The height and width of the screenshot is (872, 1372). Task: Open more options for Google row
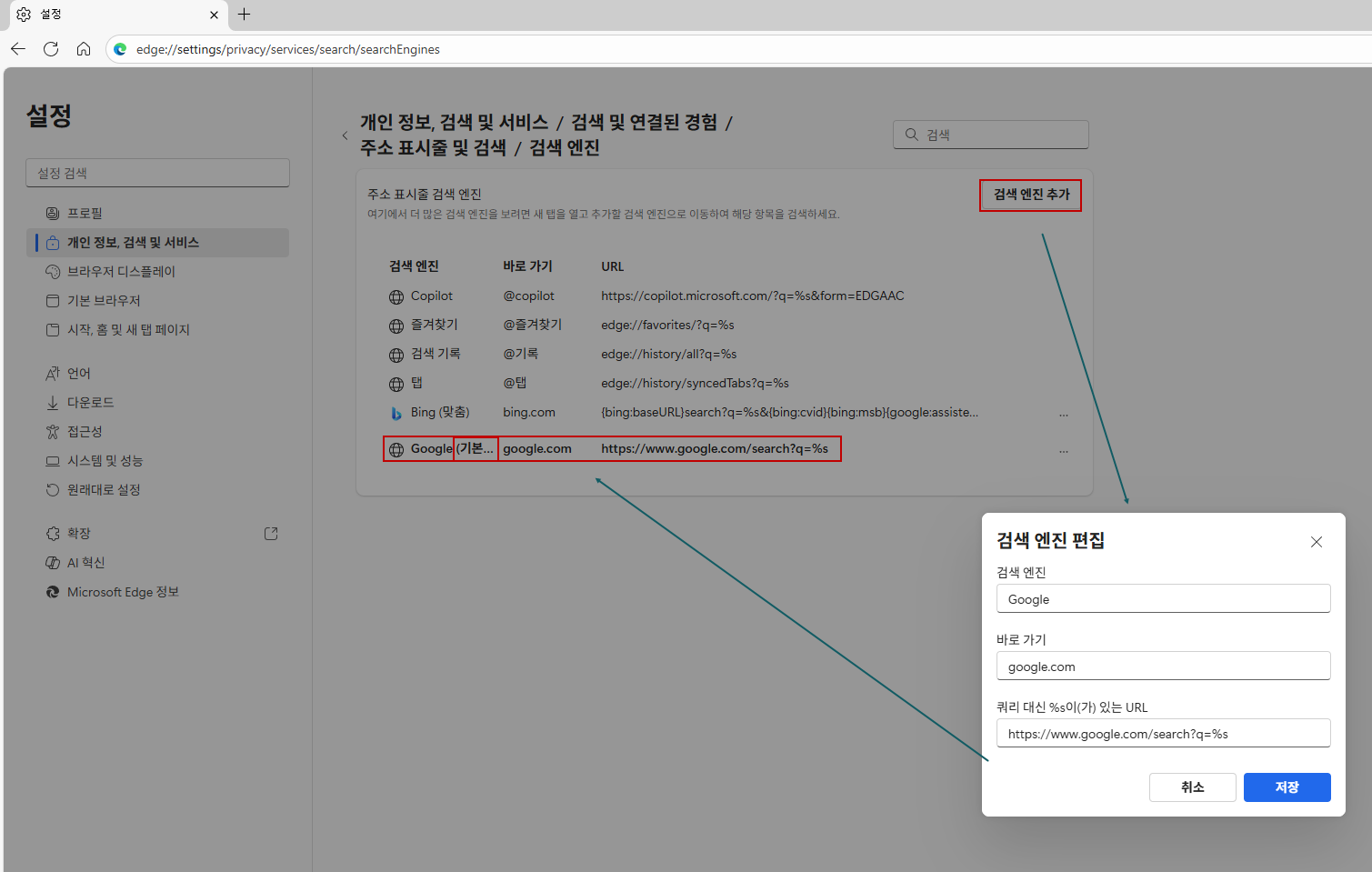point(1064,451)
